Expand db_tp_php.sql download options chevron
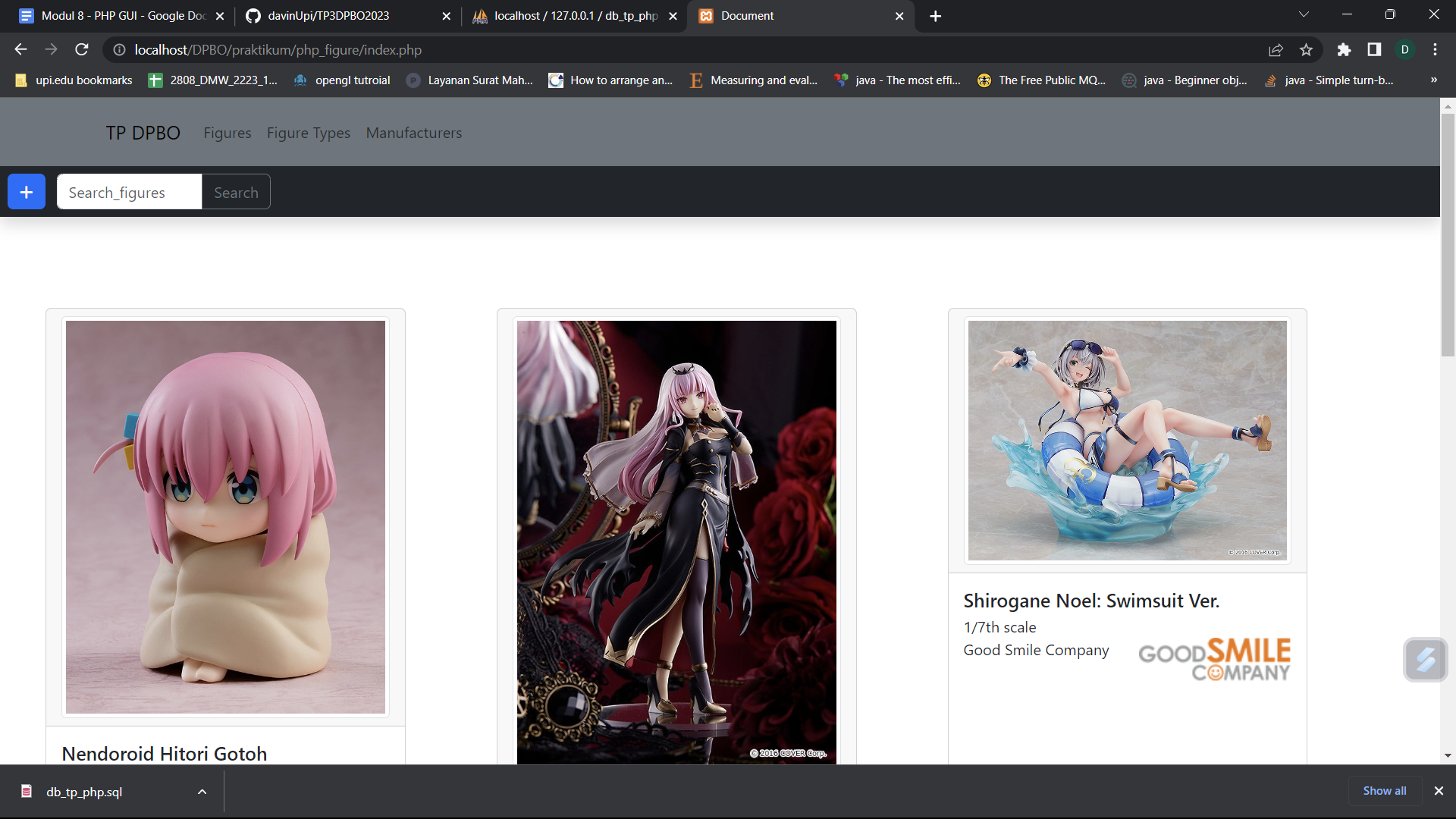 point(202,792)
